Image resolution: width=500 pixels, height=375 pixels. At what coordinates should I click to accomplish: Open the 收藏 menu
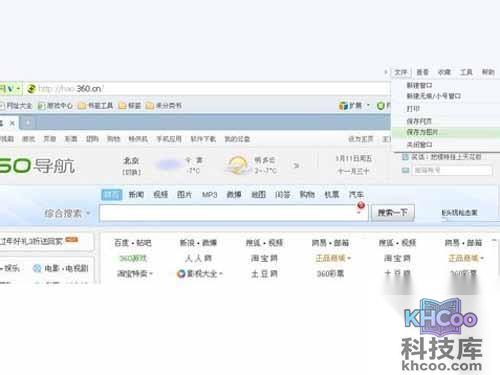click(x=444, y=72)
